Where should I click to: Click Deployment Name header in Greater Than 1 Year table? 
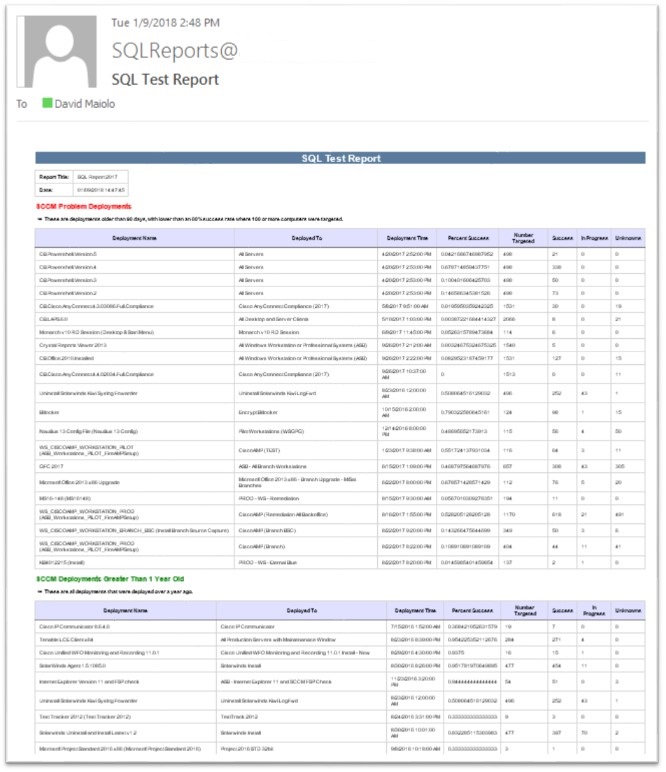coord(126,611)
